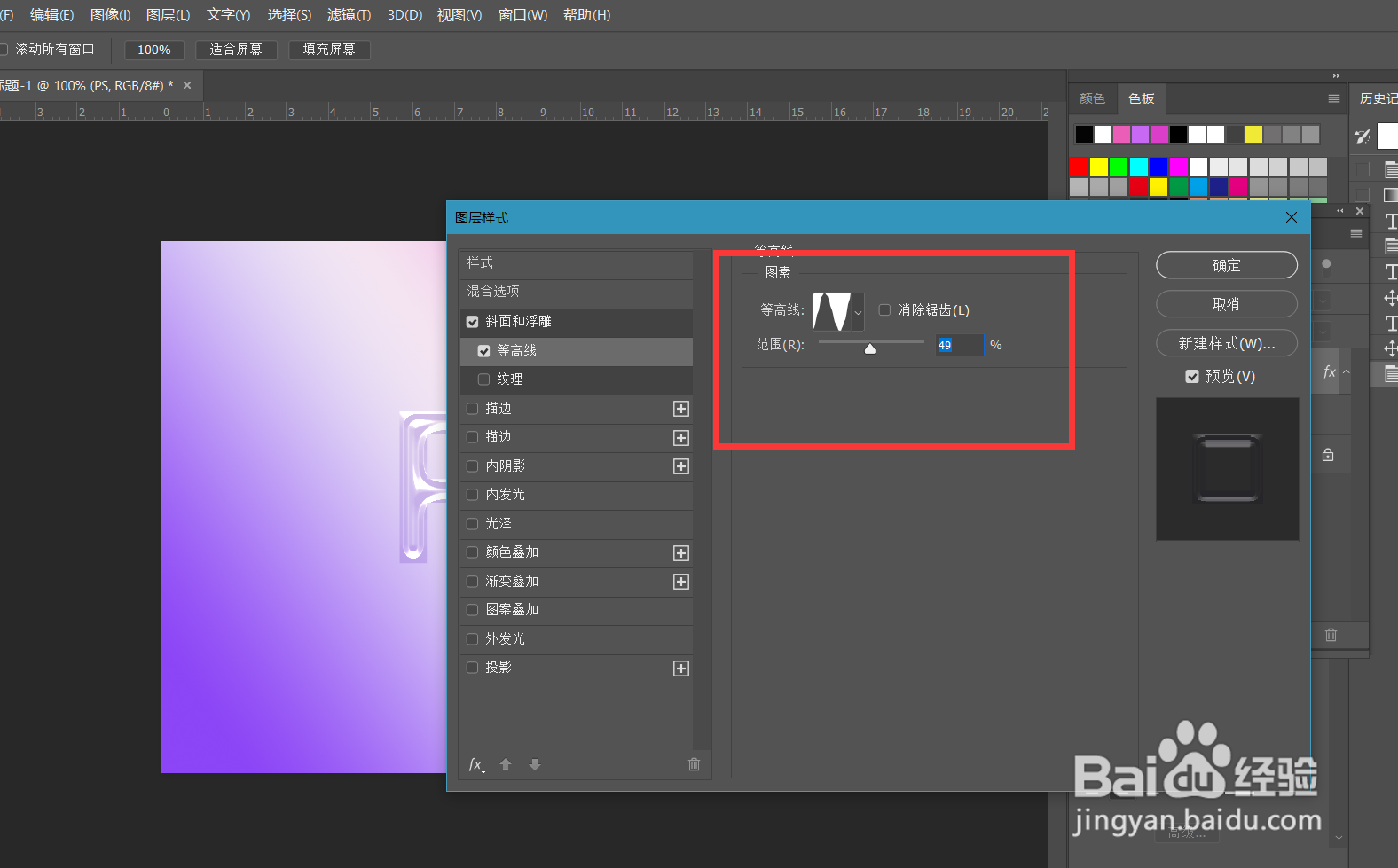The height and width of the screenshot is (868, 1398).
Task: Add duplicate of second 描边 effect with plus
Action: tap(681, 438)
